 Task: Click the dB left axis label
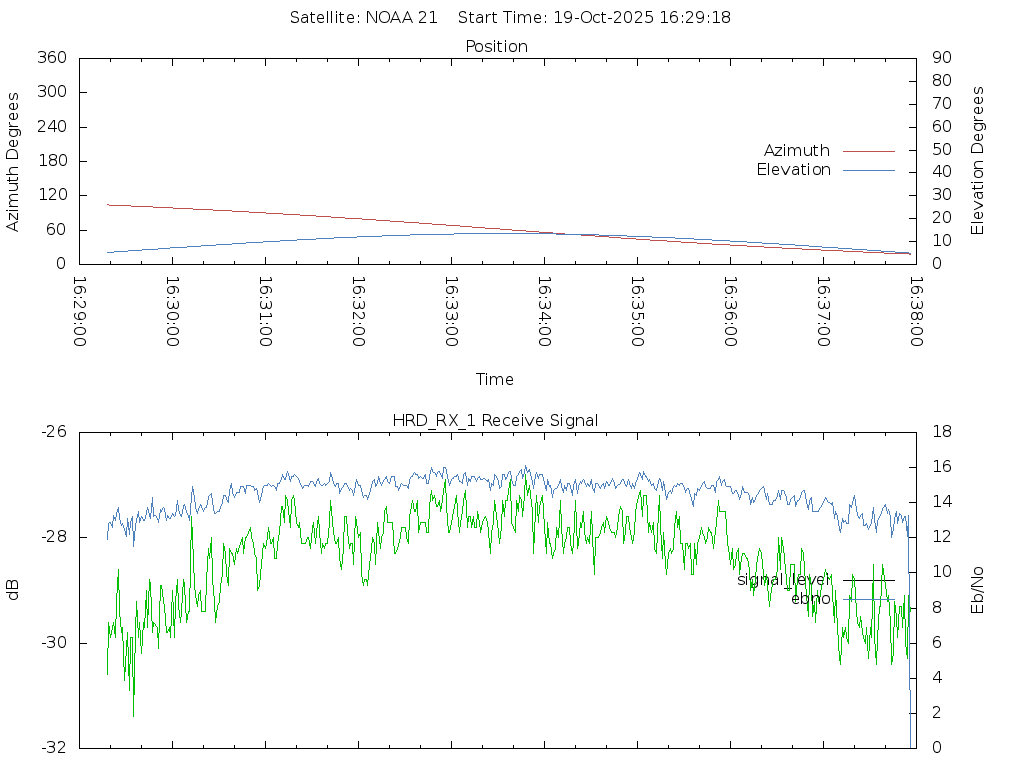14,590
